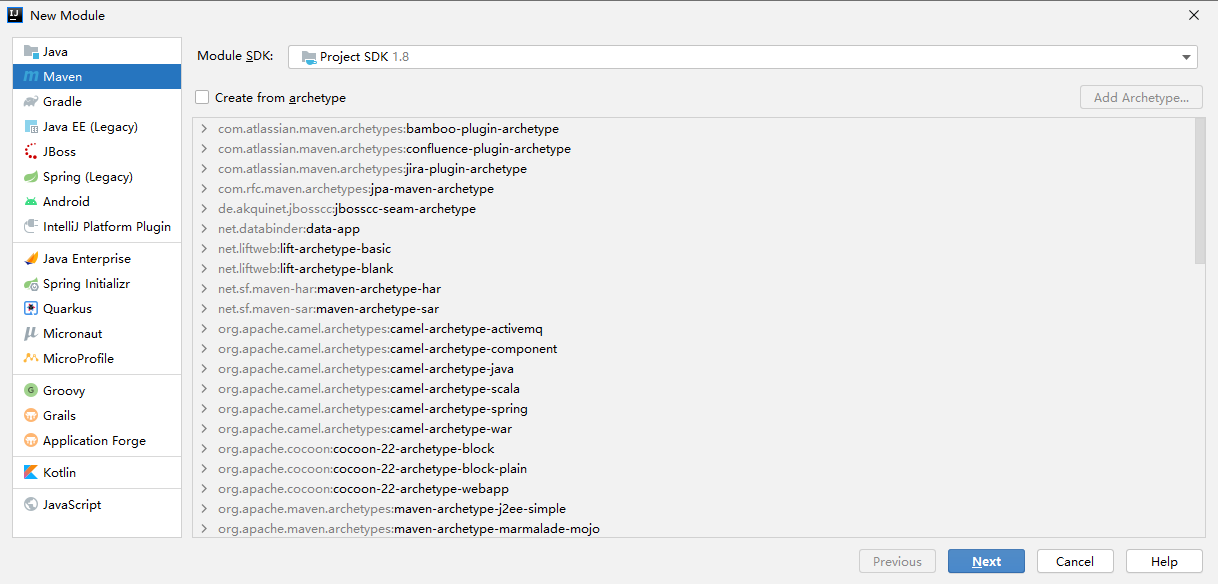Expand the confluence-plugin-archetype entry

[x=204, y=149]
